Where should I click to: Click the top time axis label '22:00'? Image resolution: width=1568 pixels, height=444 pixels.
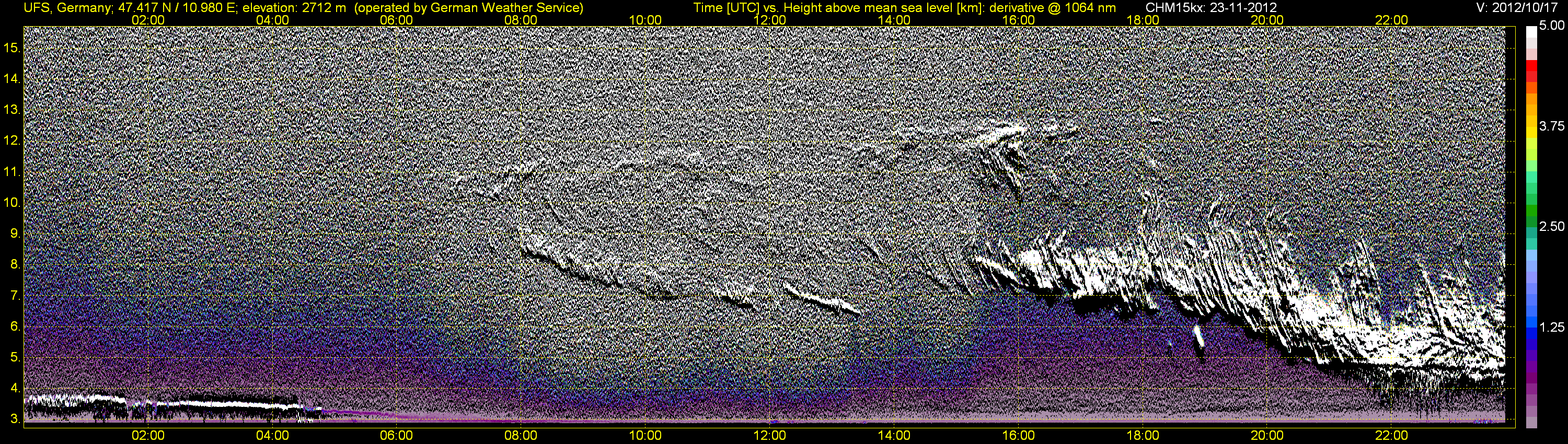tap(1391, 20)
